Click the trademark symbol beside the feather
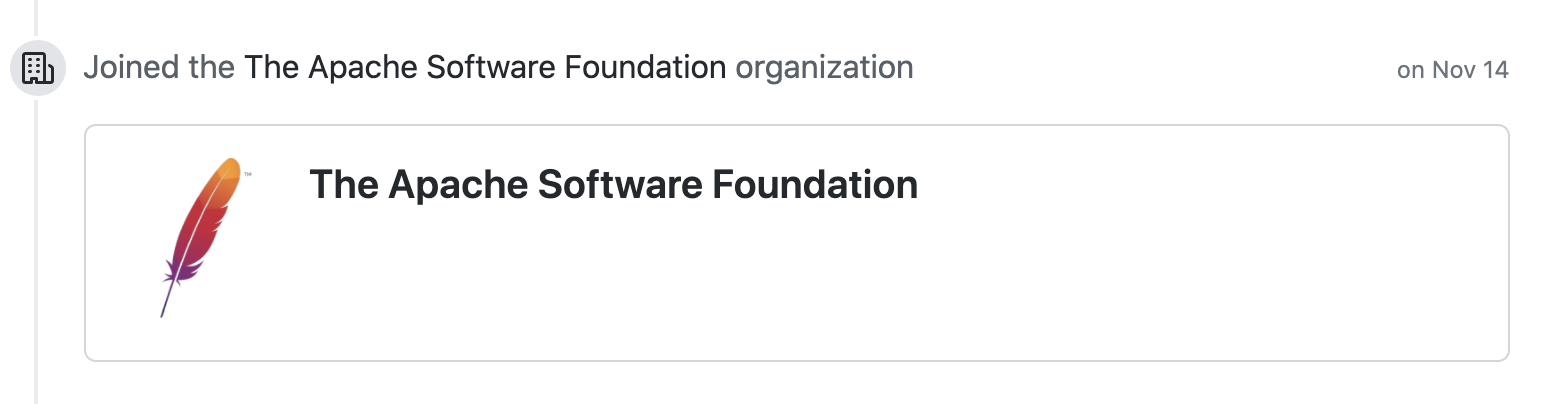The image size is (1546, 404). 247,175
